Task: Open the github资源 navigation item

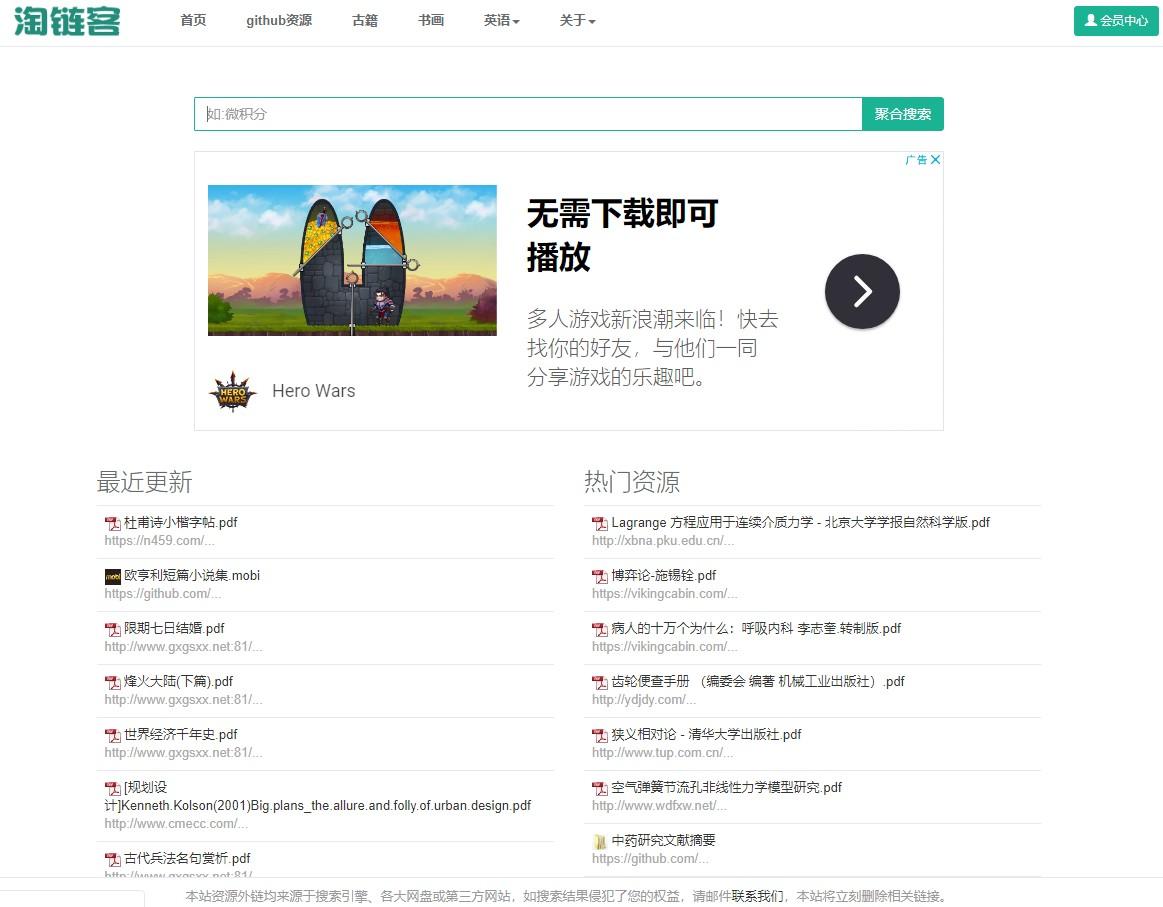Action: [x=279, y=21]
